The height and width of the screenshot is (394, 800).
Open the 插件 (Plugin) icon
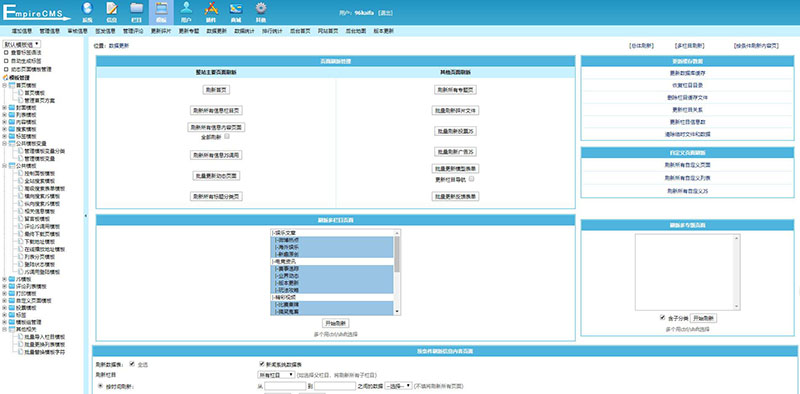[x=211, y=12]
